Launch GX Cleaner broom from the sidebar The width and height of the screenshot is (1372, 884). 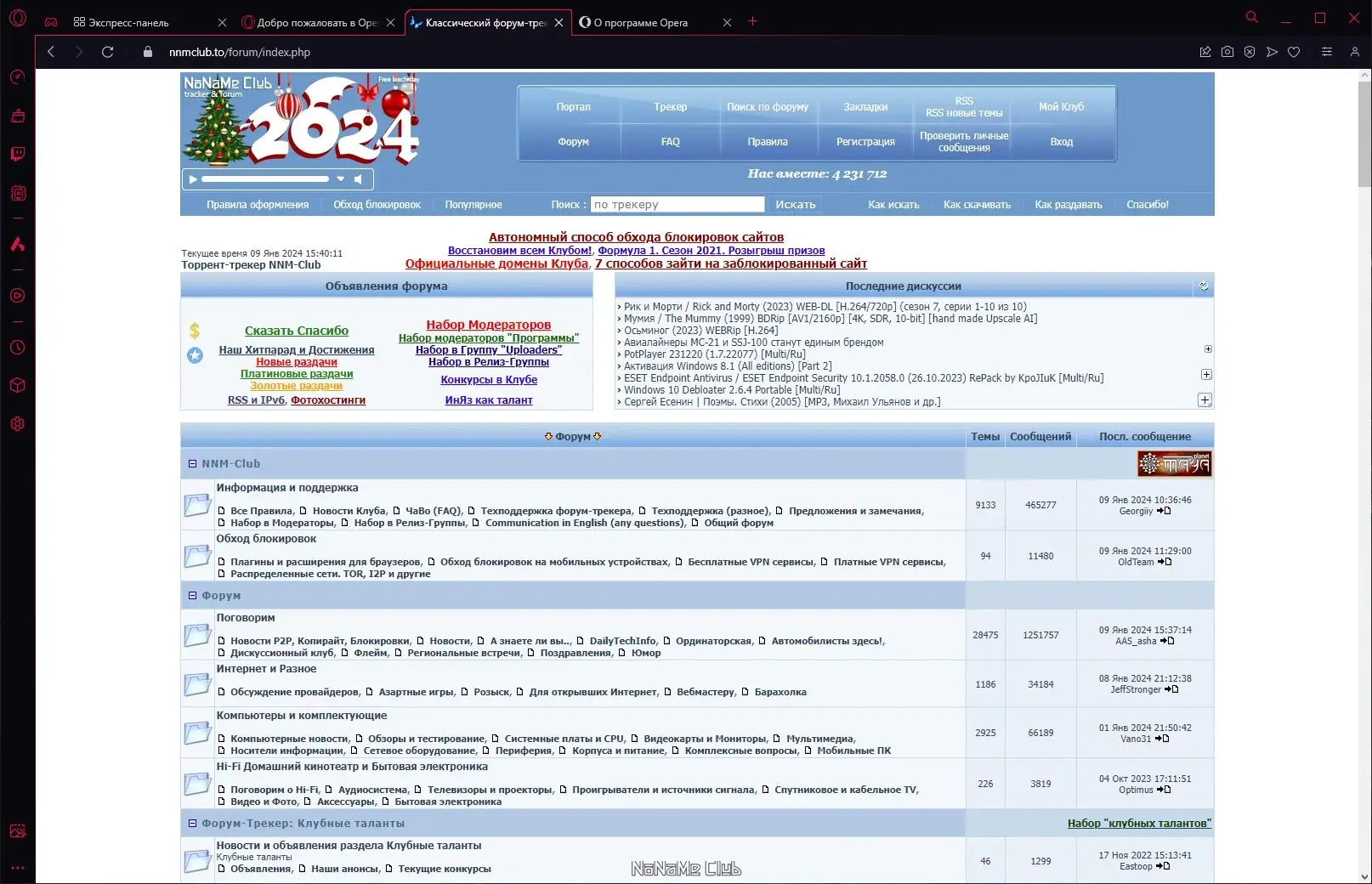(18, 116)
